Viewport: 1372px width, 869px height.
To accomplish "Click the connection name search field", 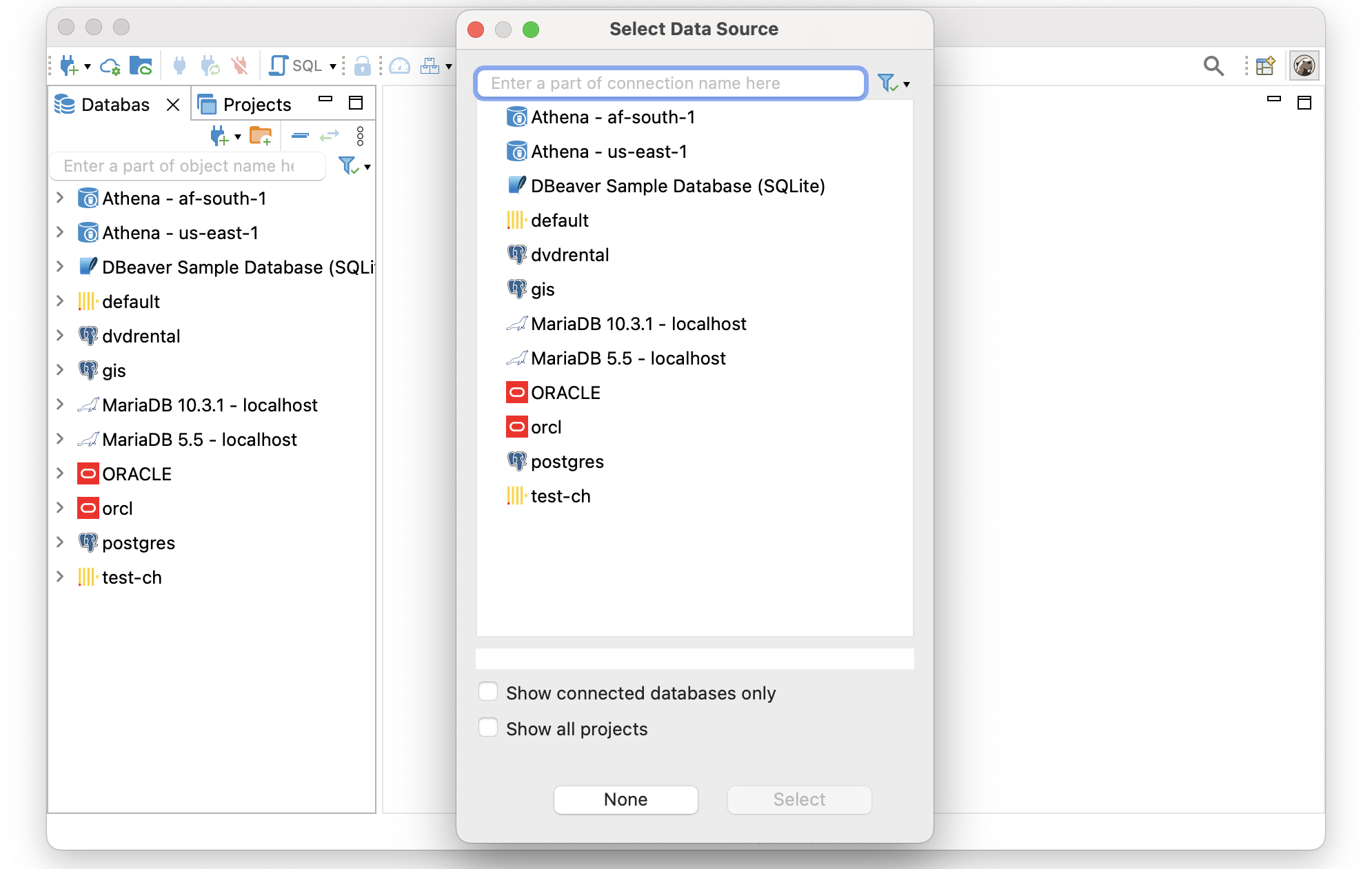I will pos(671,83).
